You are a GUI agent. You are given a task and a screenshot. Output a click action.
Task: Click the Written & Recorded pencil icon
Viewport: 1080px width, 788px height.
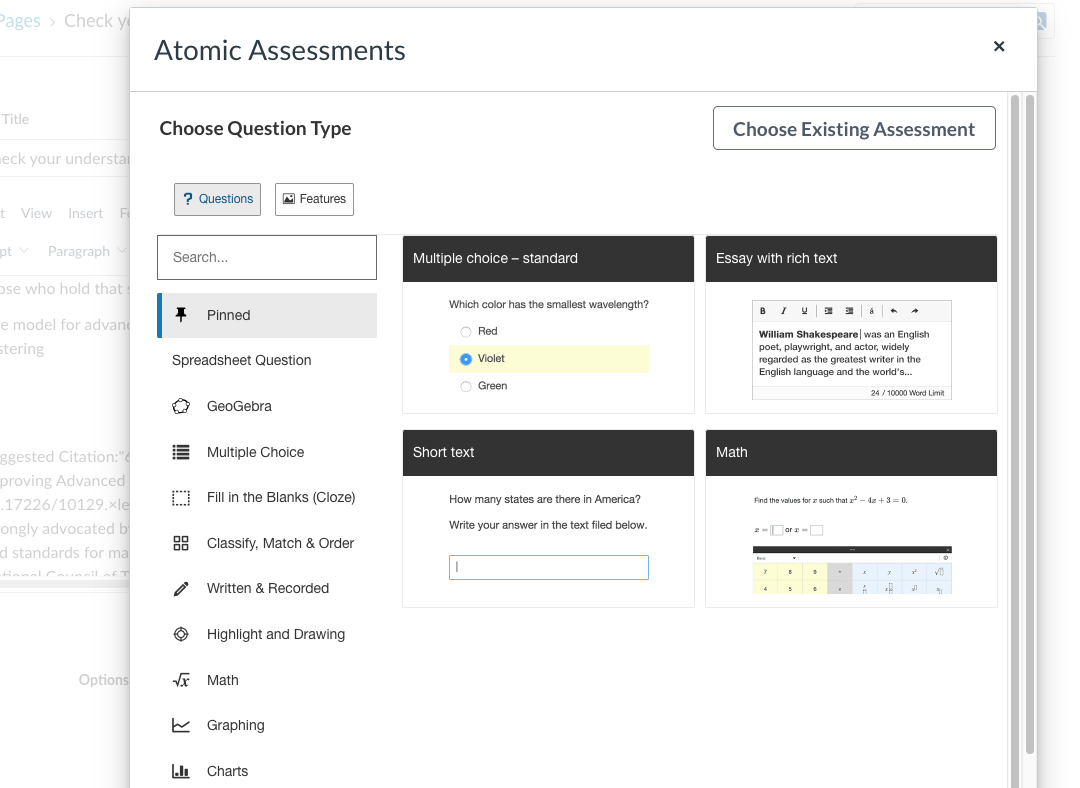[x=181, y=589]
